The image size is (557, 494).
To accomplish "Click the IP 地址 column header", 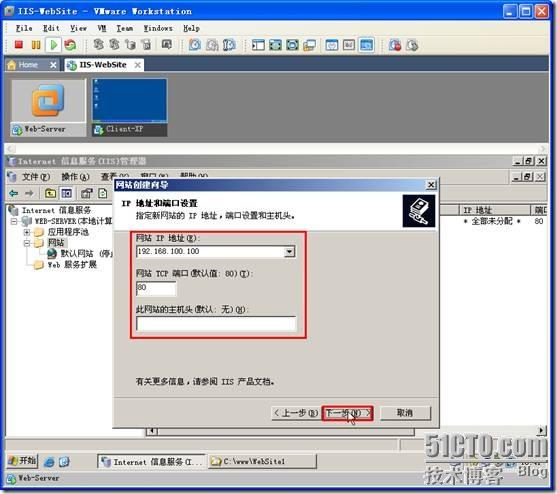I will pos(494,210).
